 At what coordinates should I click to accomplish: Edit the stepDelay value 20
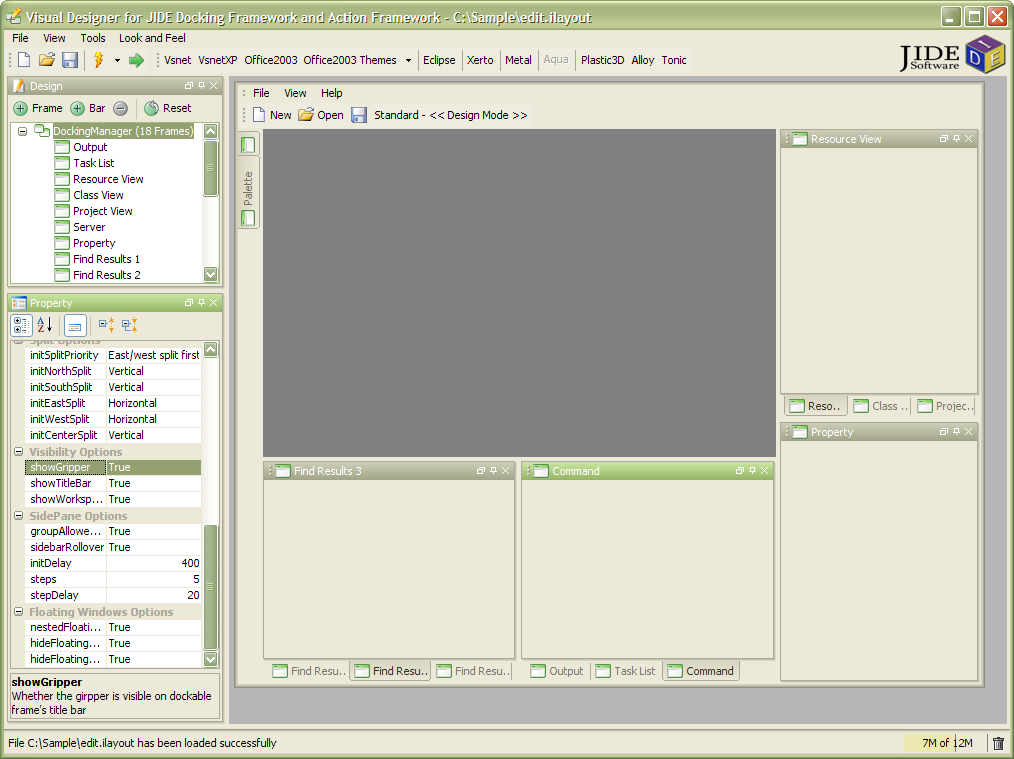tap(153, 595)
